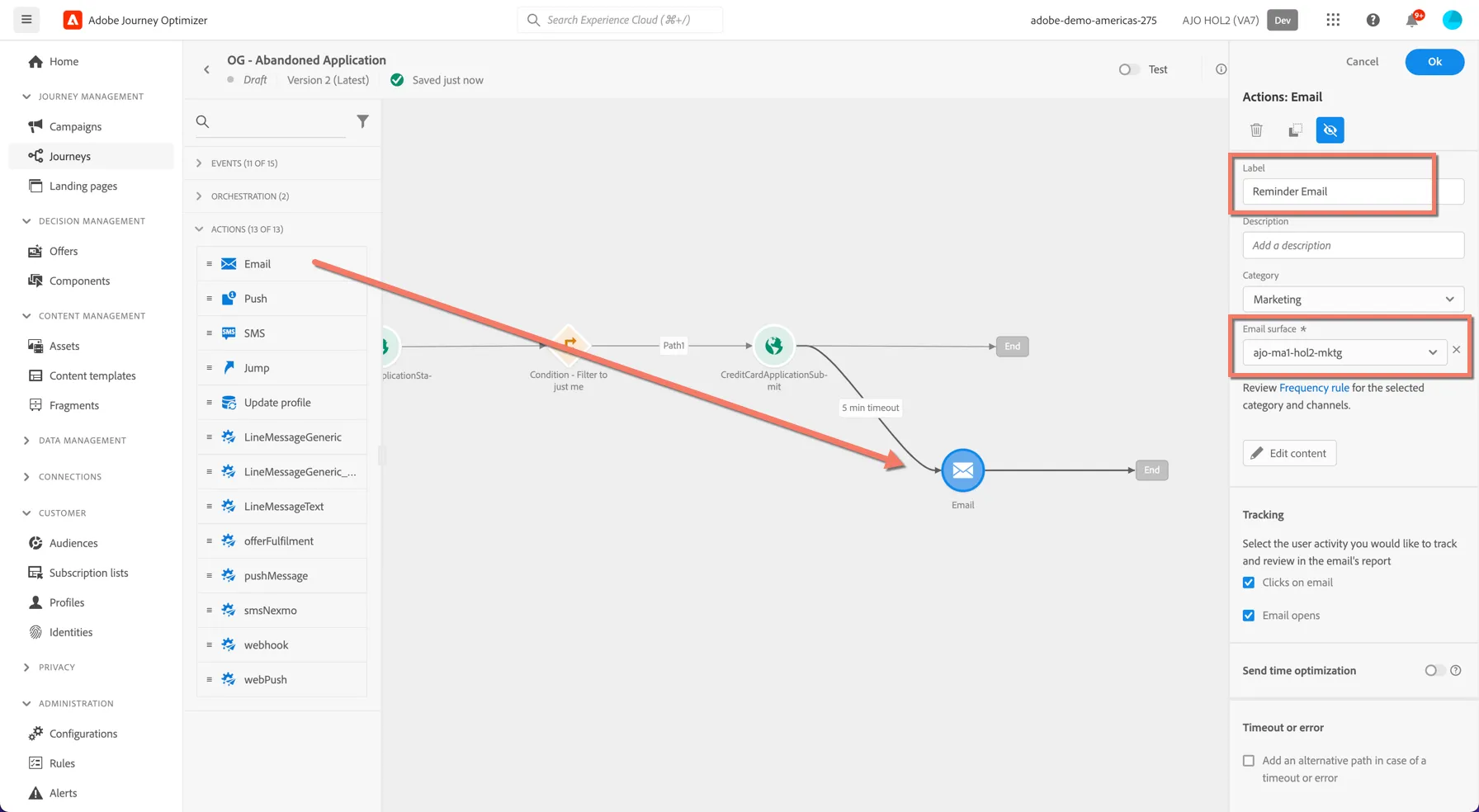Open the Email surface dropdown
Image resolution: width=1479 pixels, height=812 pixels.
(1344, 352)
